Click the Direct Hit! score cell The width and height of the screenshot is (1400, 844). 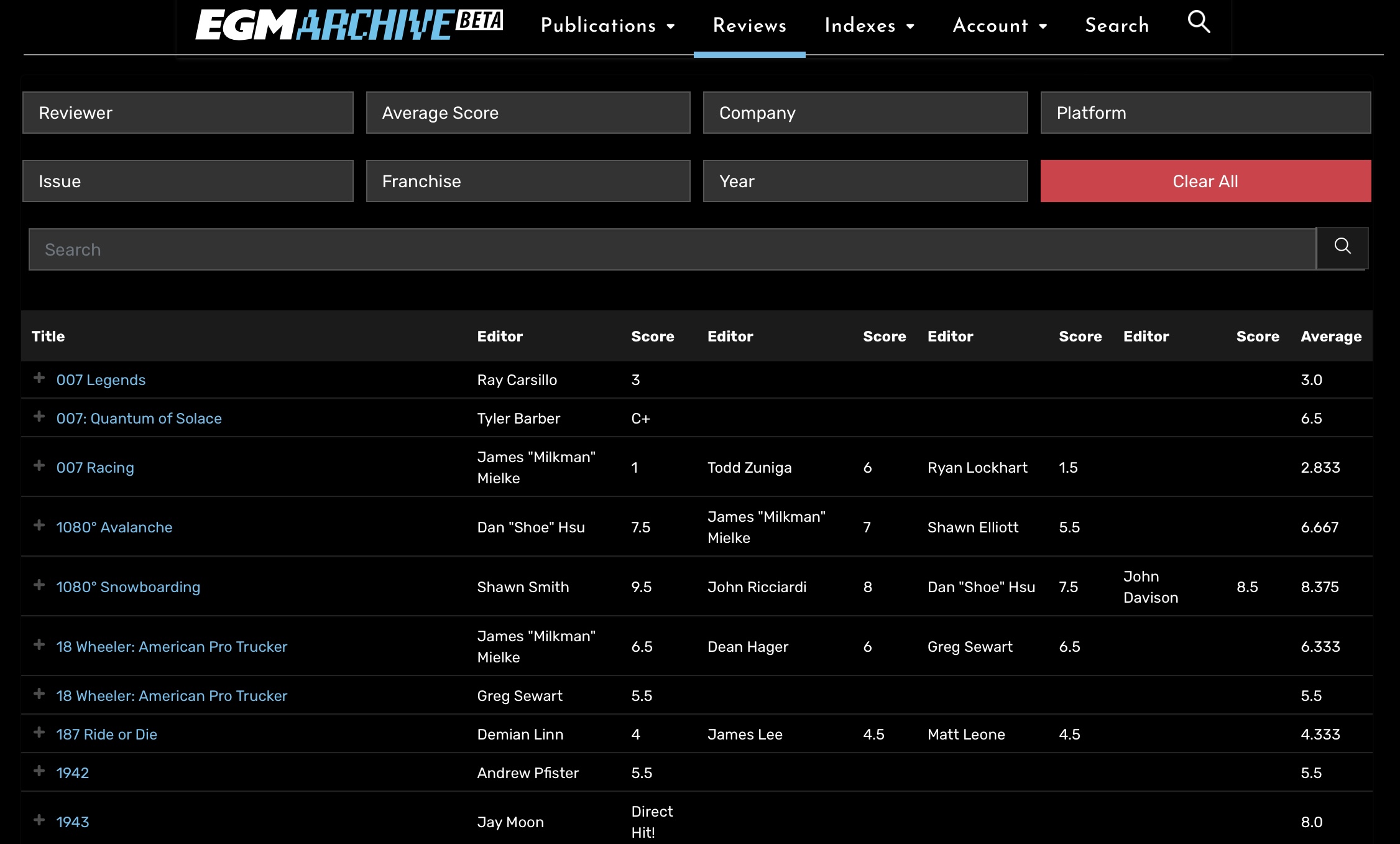tap(652, 822)
